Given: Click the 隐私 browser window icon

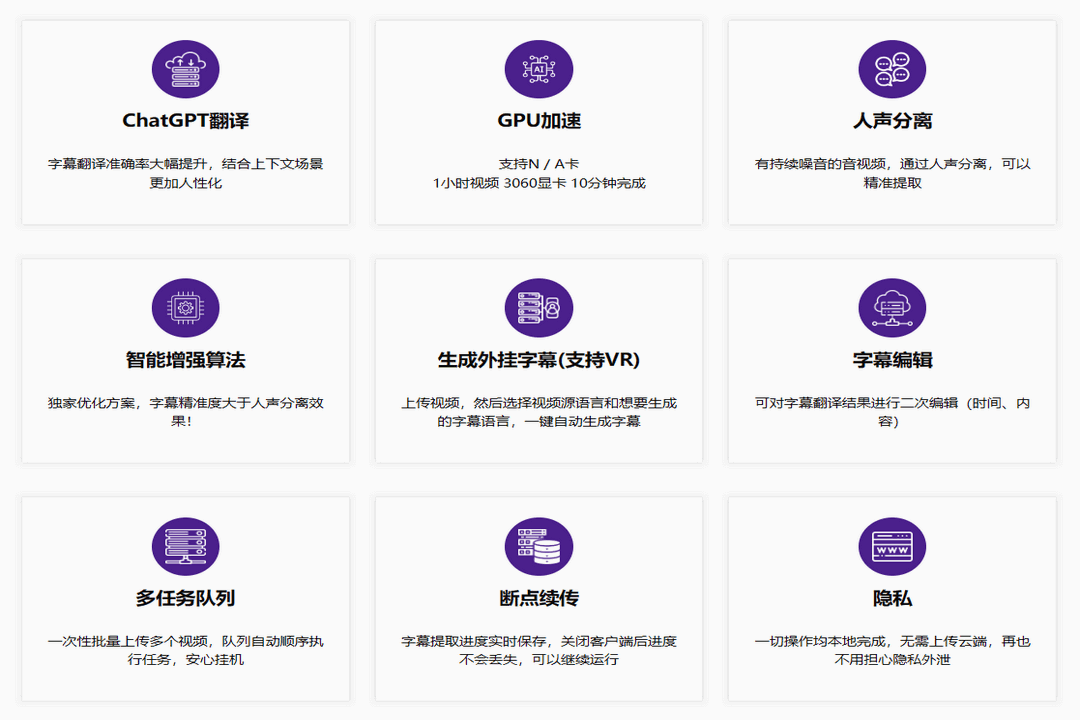Looking at the screenshot, I should click(x=891, y=547).
